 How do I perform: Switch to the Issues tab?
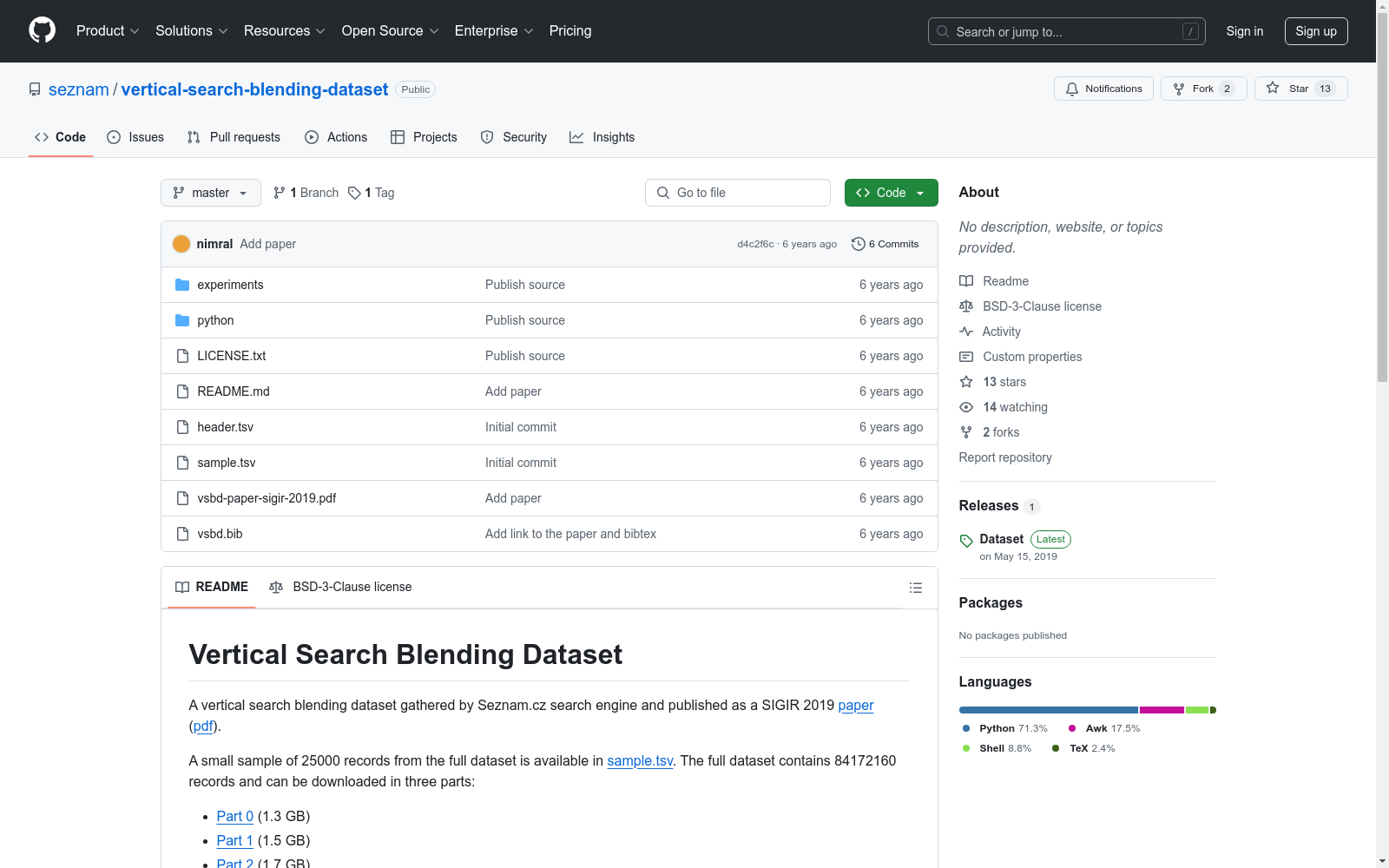click(135, 137)
